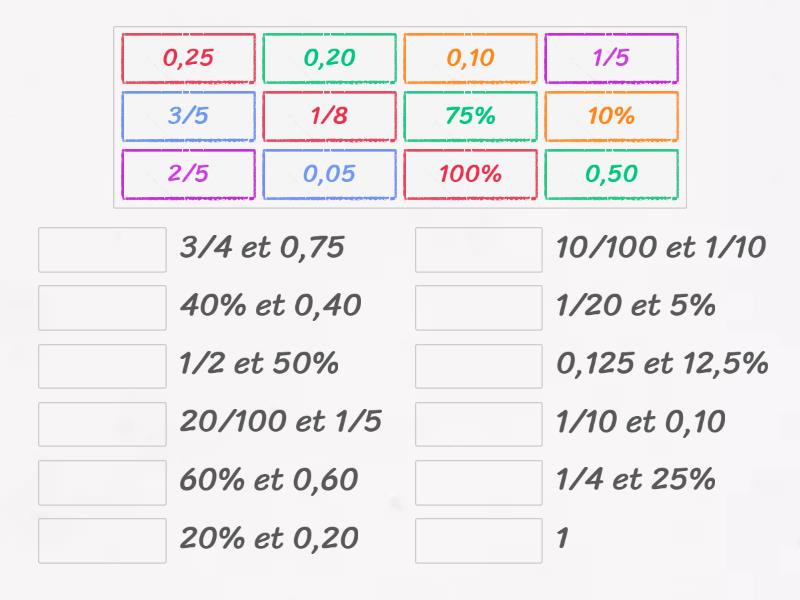Viewport: 800px width, 600px height.
Task: Select the purple 2/5 tile
Action: [188, 174]
